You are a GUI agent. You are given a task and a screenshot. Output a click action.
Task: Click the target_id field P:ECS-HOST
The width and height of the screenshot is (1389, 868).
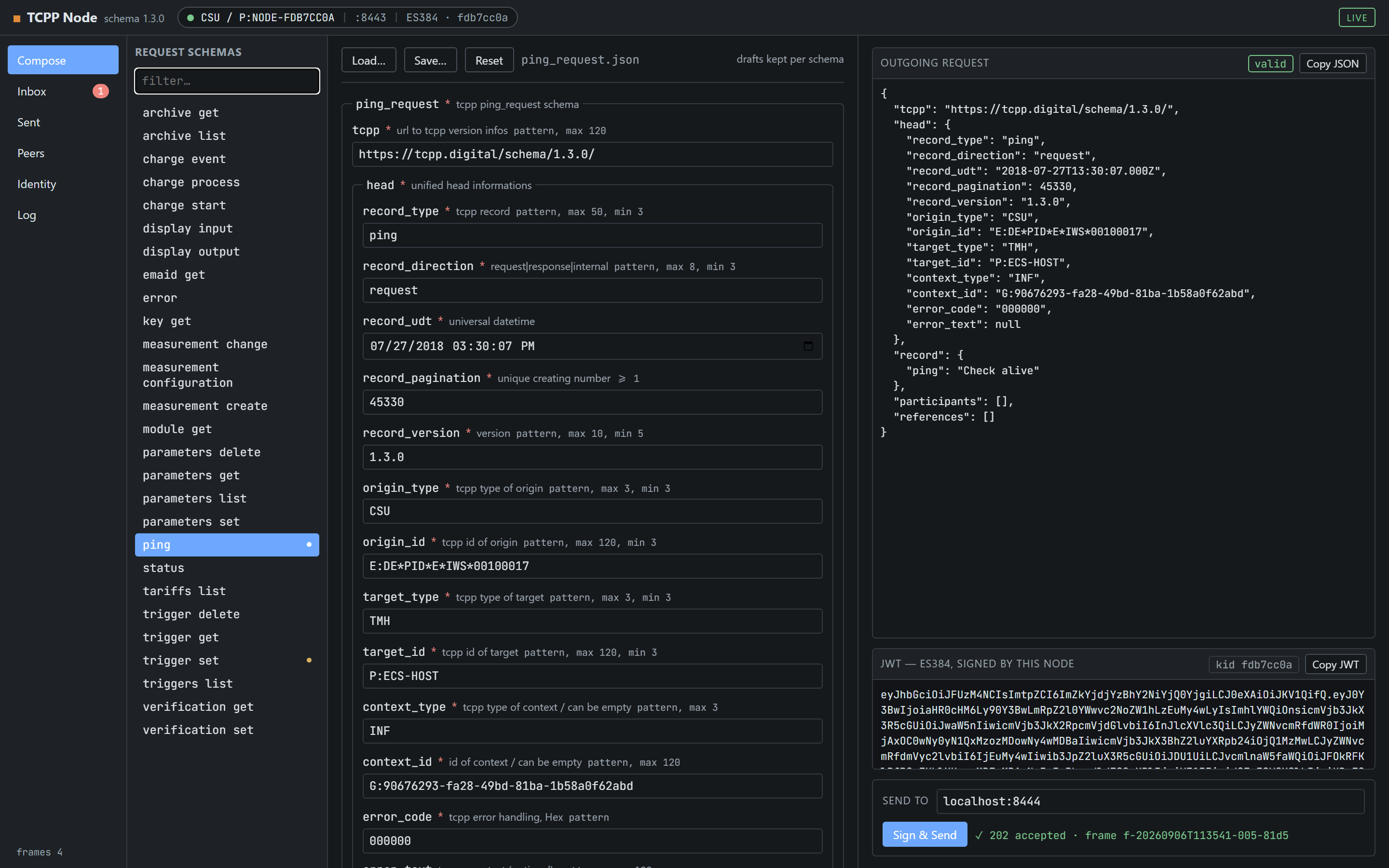coord(592,676)
